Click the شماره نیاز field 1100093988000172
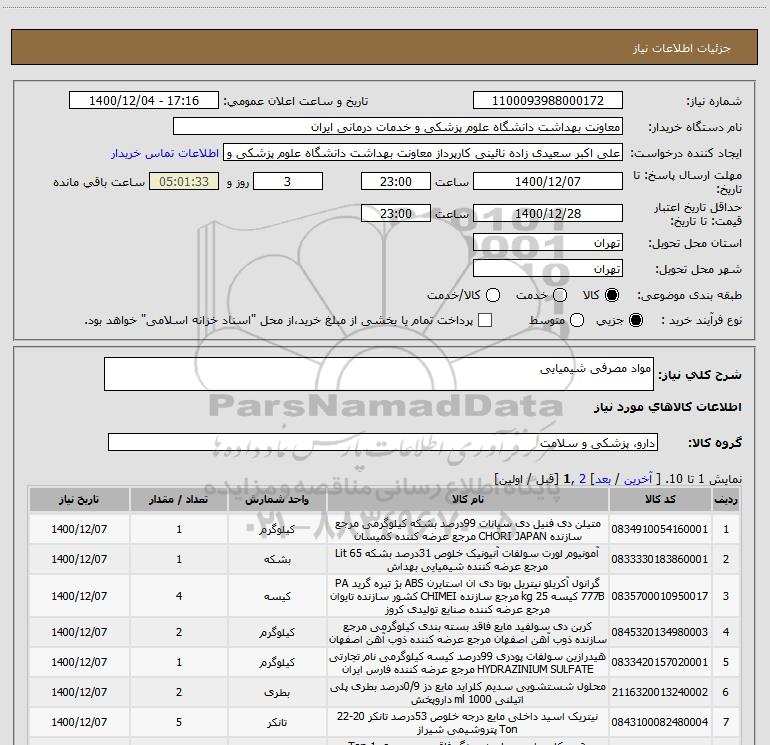 click(548, 101)
